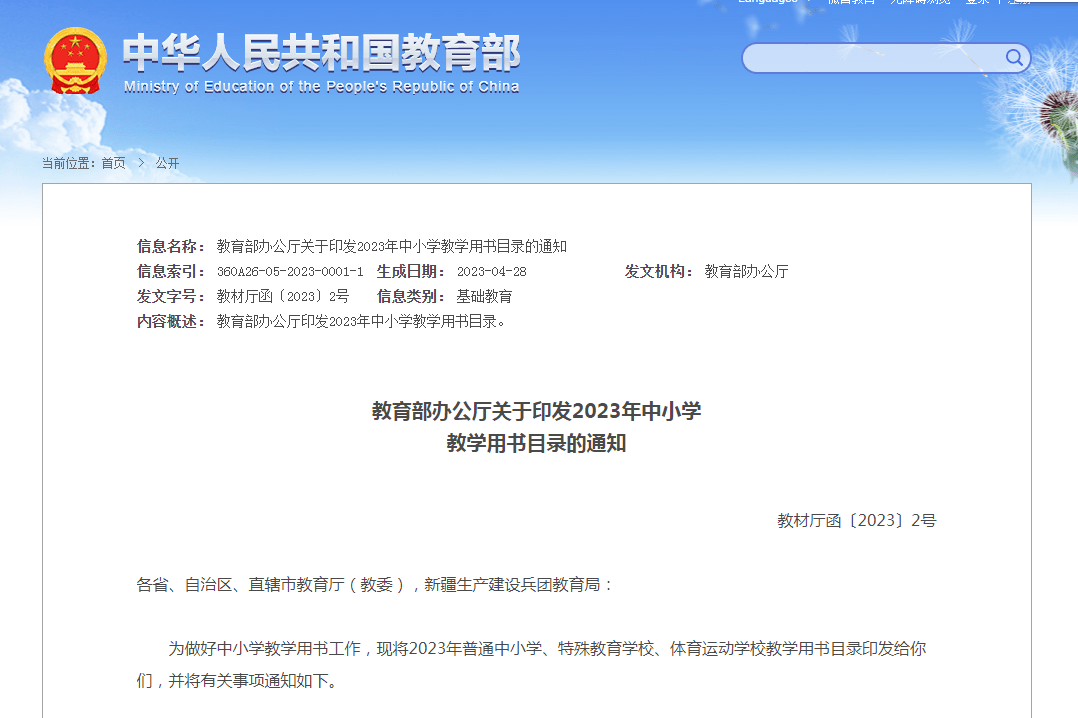Click the line 们，并将有关事项通知如下。
Image resolution: width=1078 pixels, height=718 pixels.
tap(237, 681)
